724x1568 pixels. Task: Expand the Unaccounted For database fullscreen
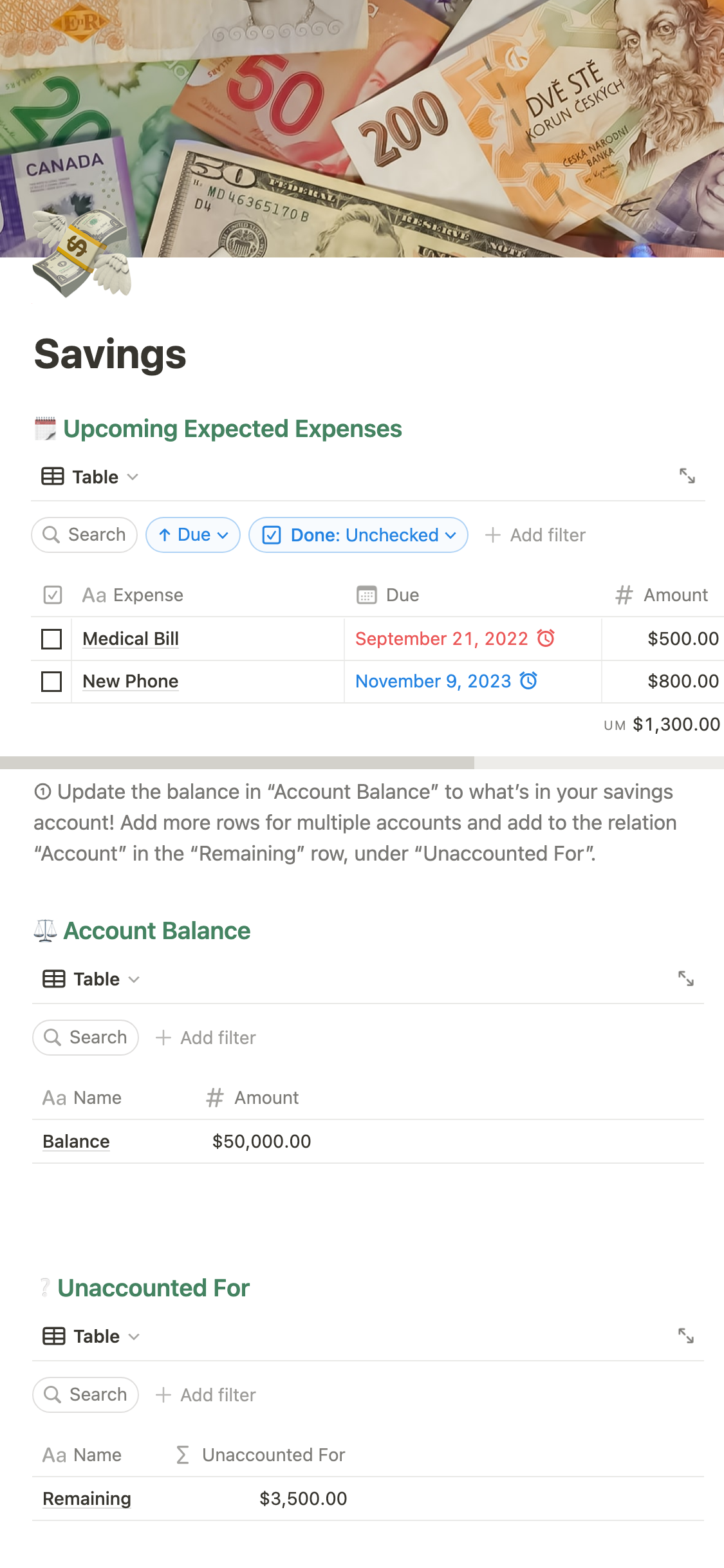685,1336
